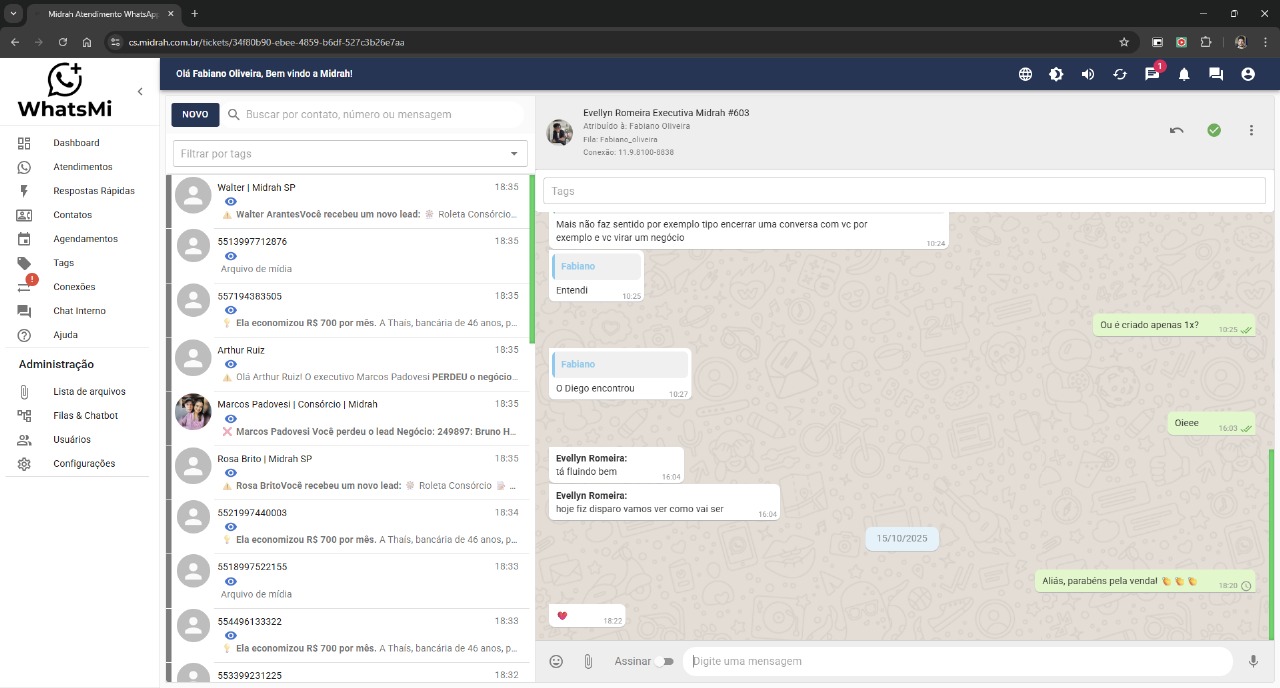Screen dimensions: 1280x688
Task: Click eye icon on Arthur Ruiz ticket
Action: pos(231,365)
